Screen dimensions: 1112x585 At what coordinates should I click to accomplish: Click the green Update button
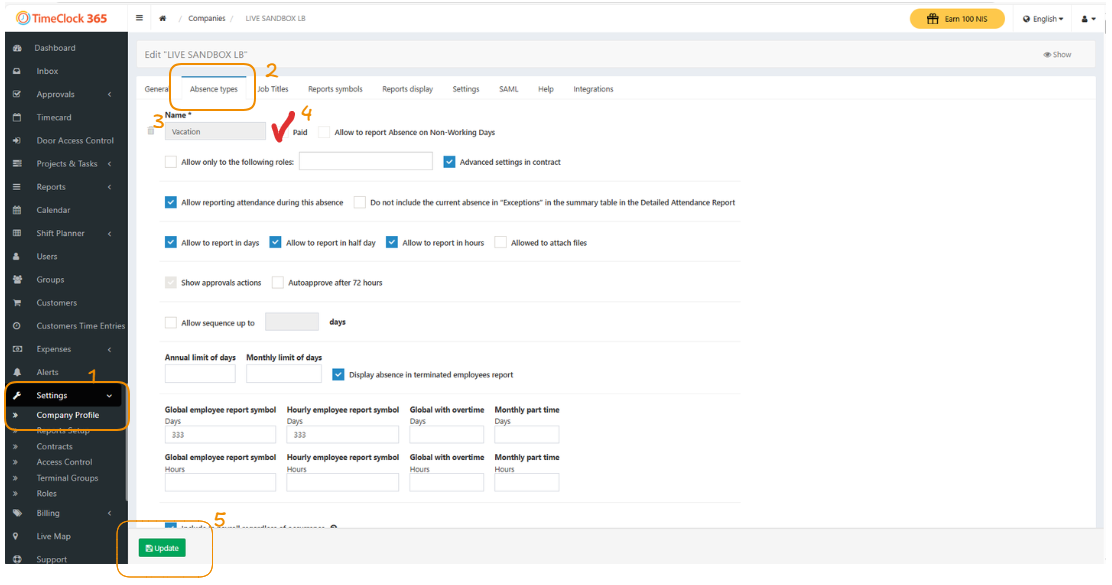coord(162,548)
